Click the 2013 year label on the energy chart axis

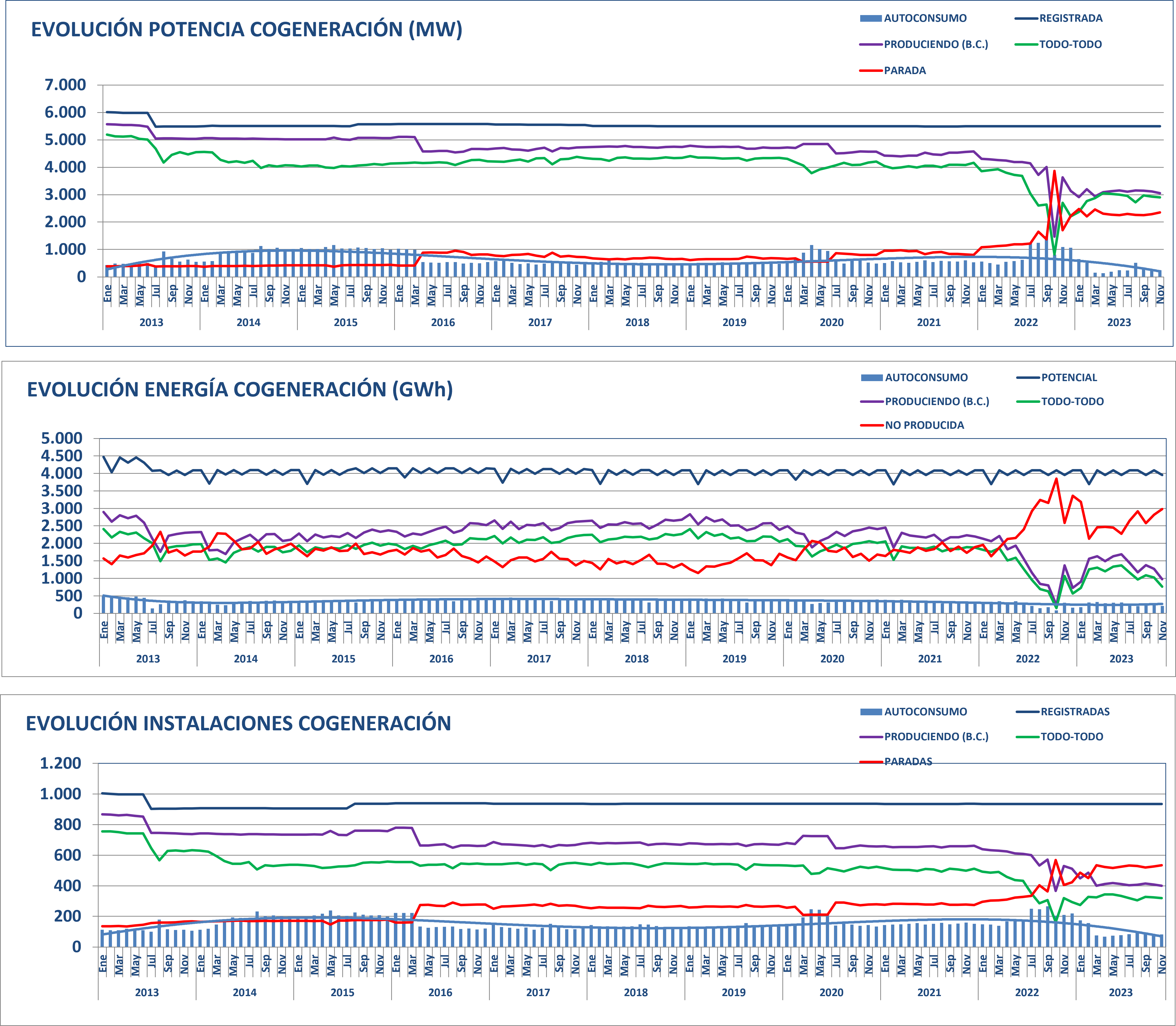148,658
